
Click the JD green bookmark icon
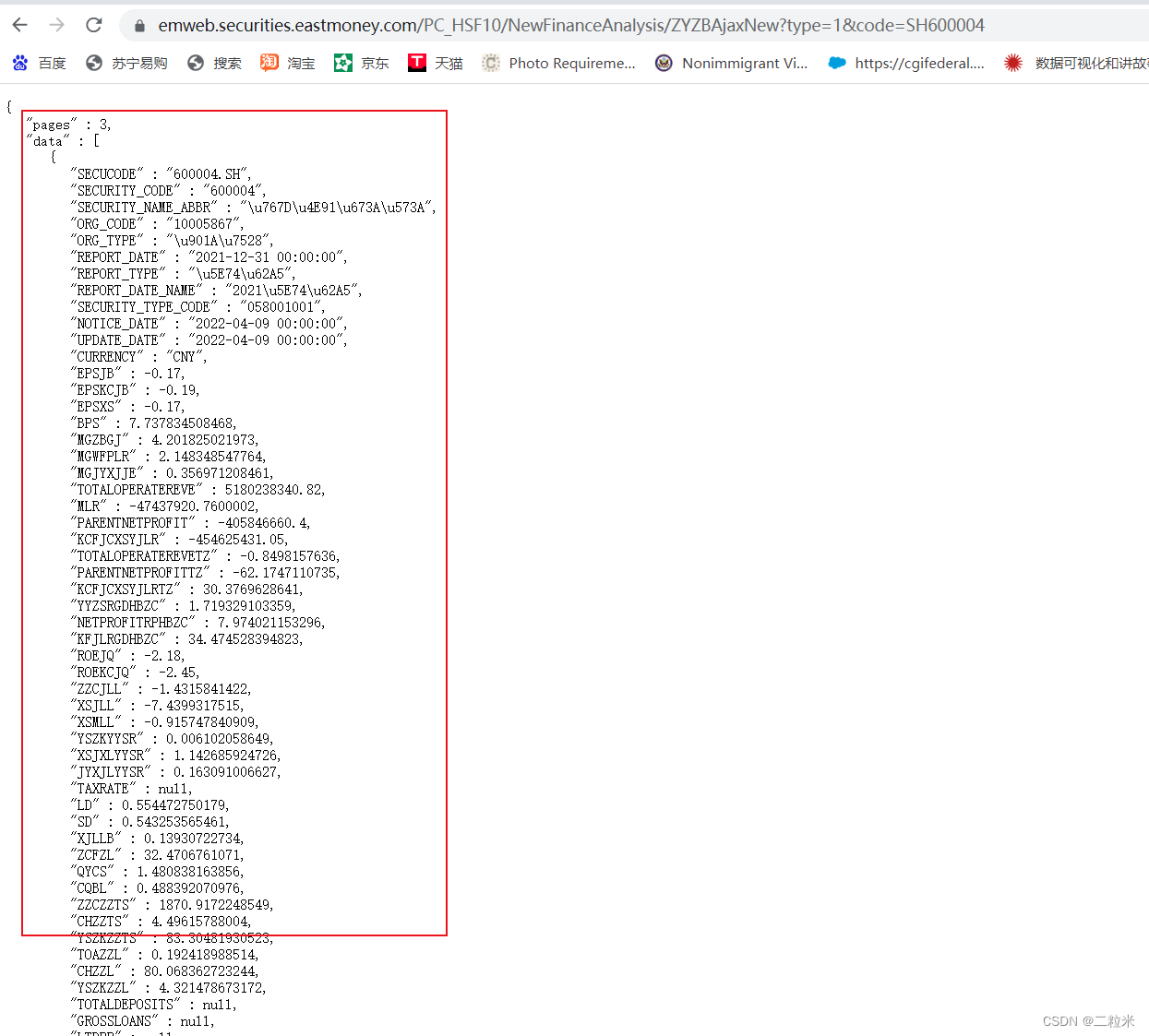coord(342,63)
